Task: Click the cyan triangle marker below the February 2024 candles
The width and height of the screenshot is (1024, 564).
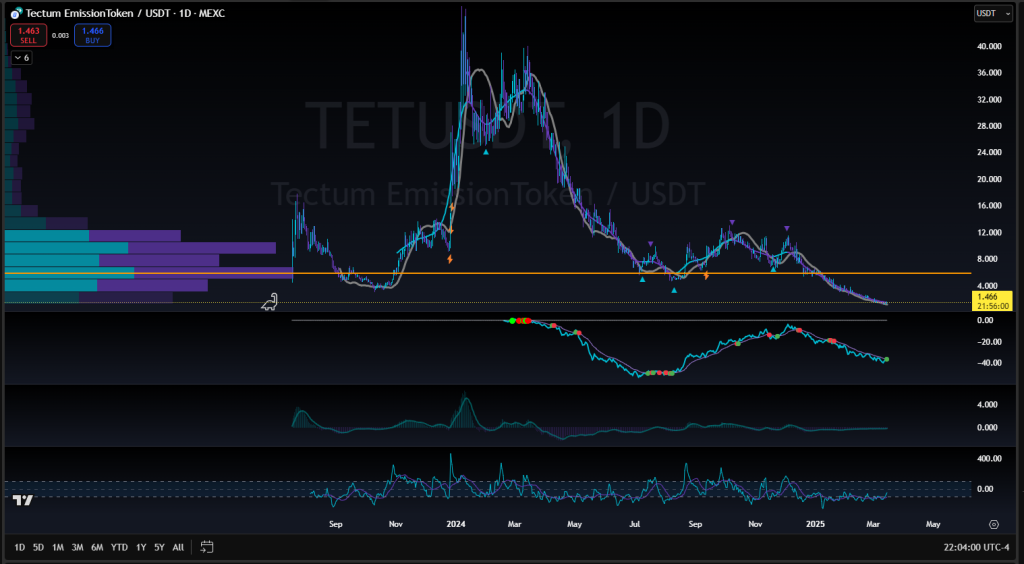Action: (486, 152)
